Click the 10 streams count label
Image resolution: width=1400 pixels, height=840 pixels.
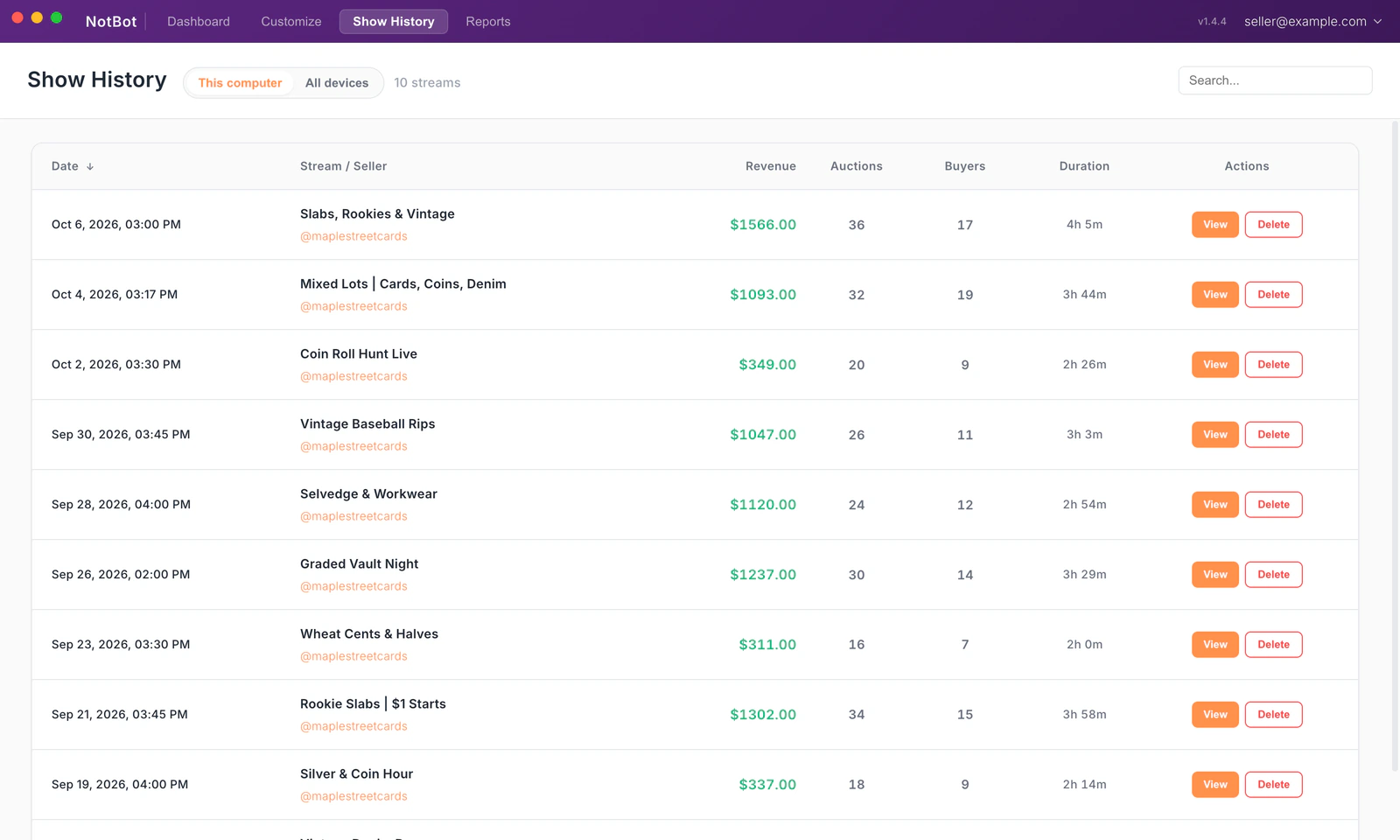pyautogui.click(x=427, y=83)
